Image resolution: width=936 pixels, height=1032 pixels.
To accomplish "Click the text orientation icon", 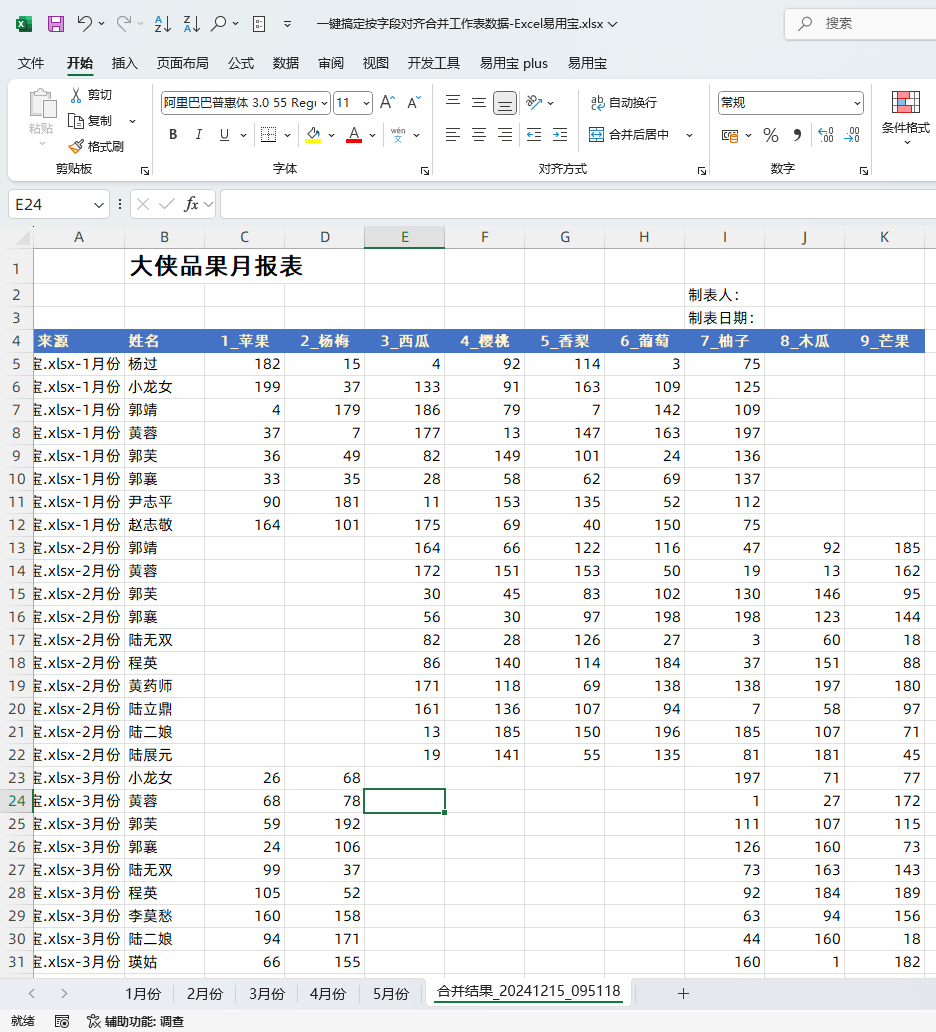I will 534,102.
